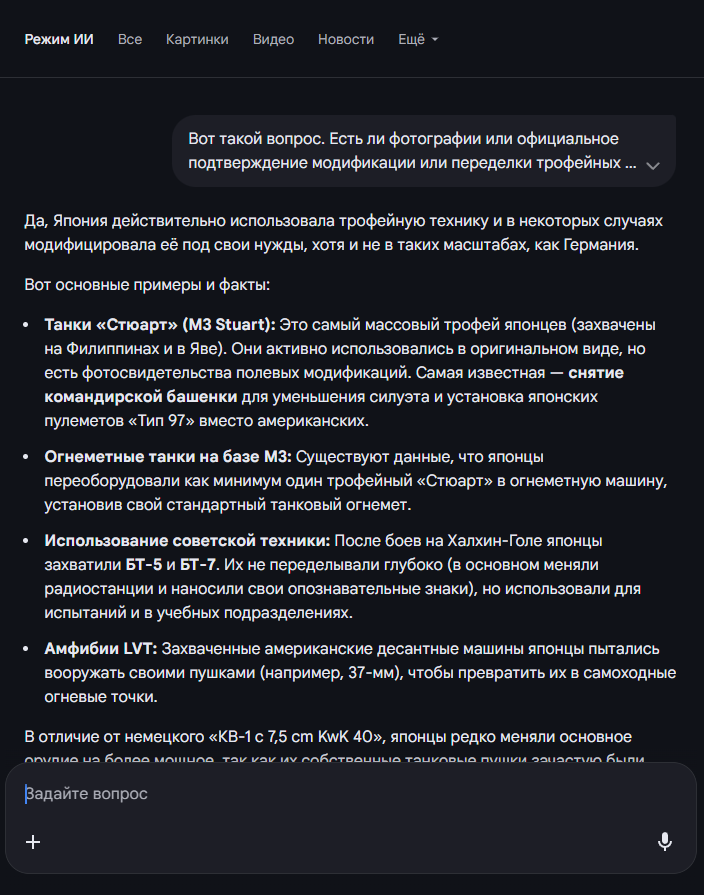Show the Новости tab results
This screenshot has width=704, height=895.
[x=346, y=40]
